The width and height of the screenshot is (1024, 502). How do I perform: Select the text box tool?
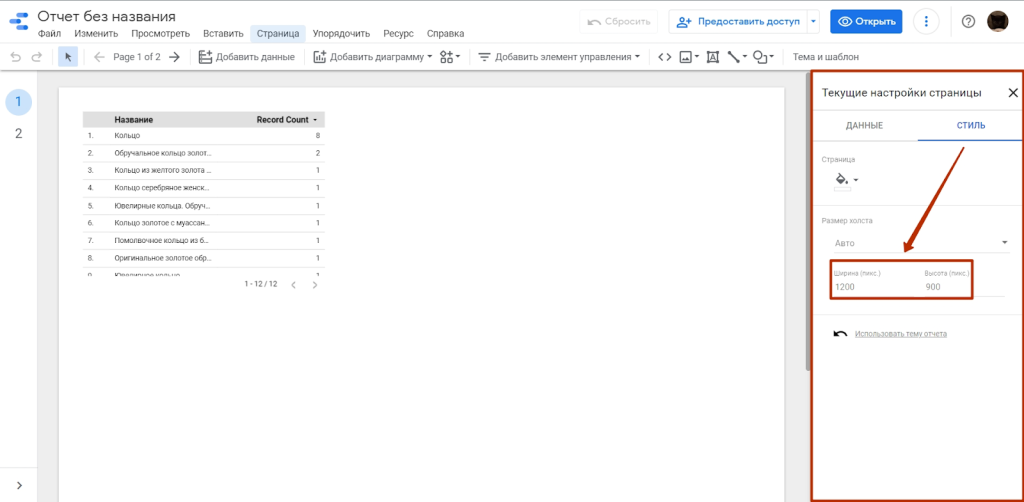(x=713, y=57)
